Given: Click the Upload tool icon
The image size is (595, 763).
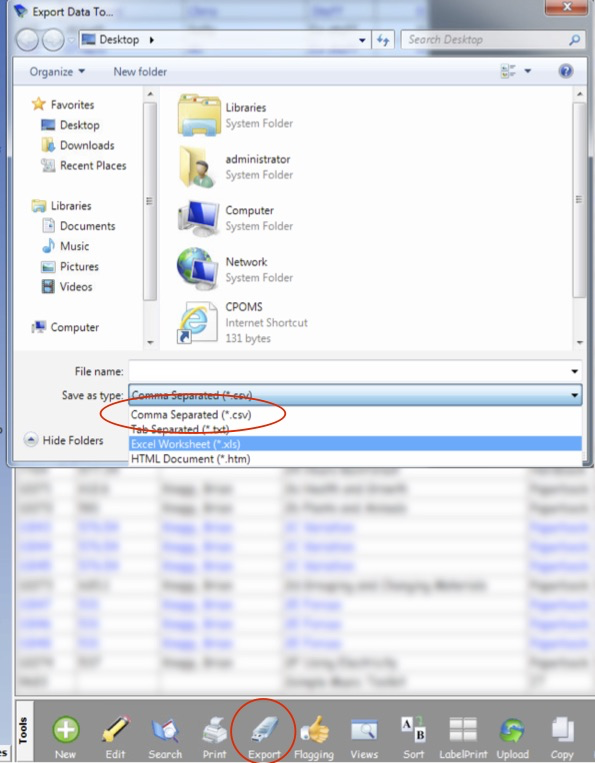Looking at the screenshot, I should tap(512, 730).
